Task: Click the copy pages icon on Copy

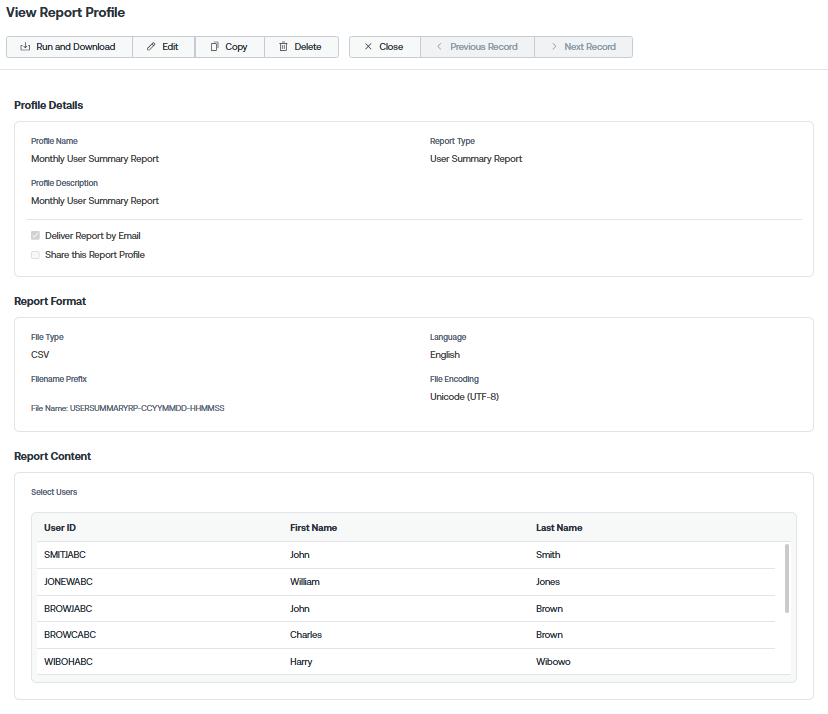Action: [x=214, y=46]
